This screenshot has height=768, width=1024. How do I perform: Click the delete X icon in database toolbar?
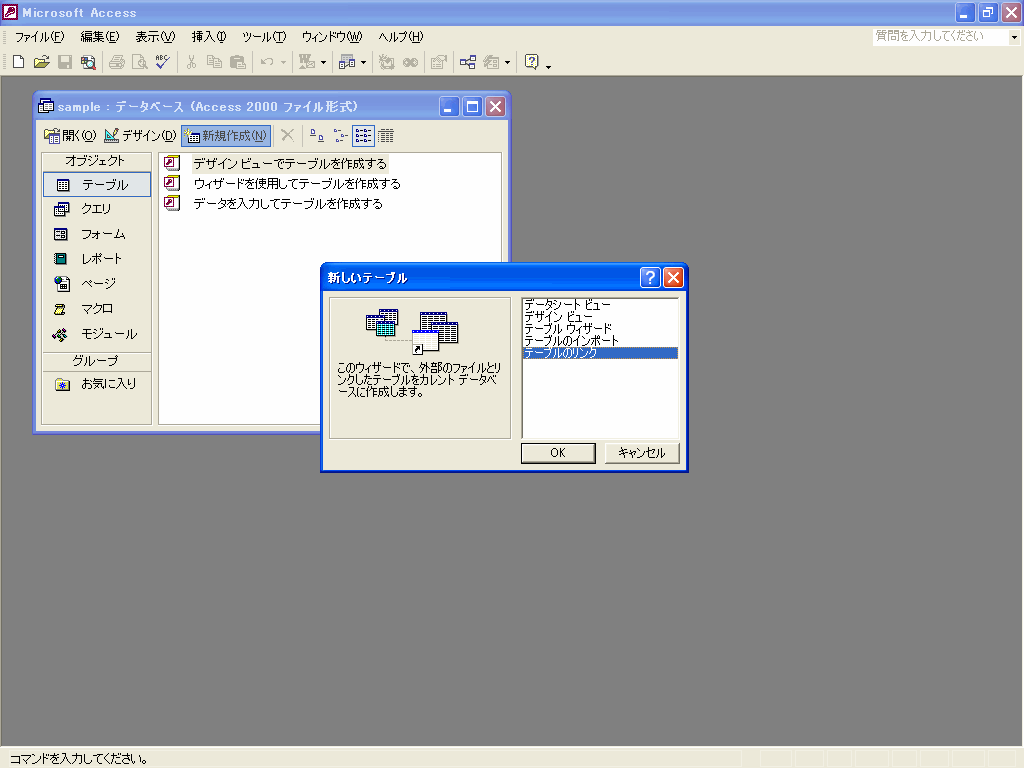click(x=287, y=136)
